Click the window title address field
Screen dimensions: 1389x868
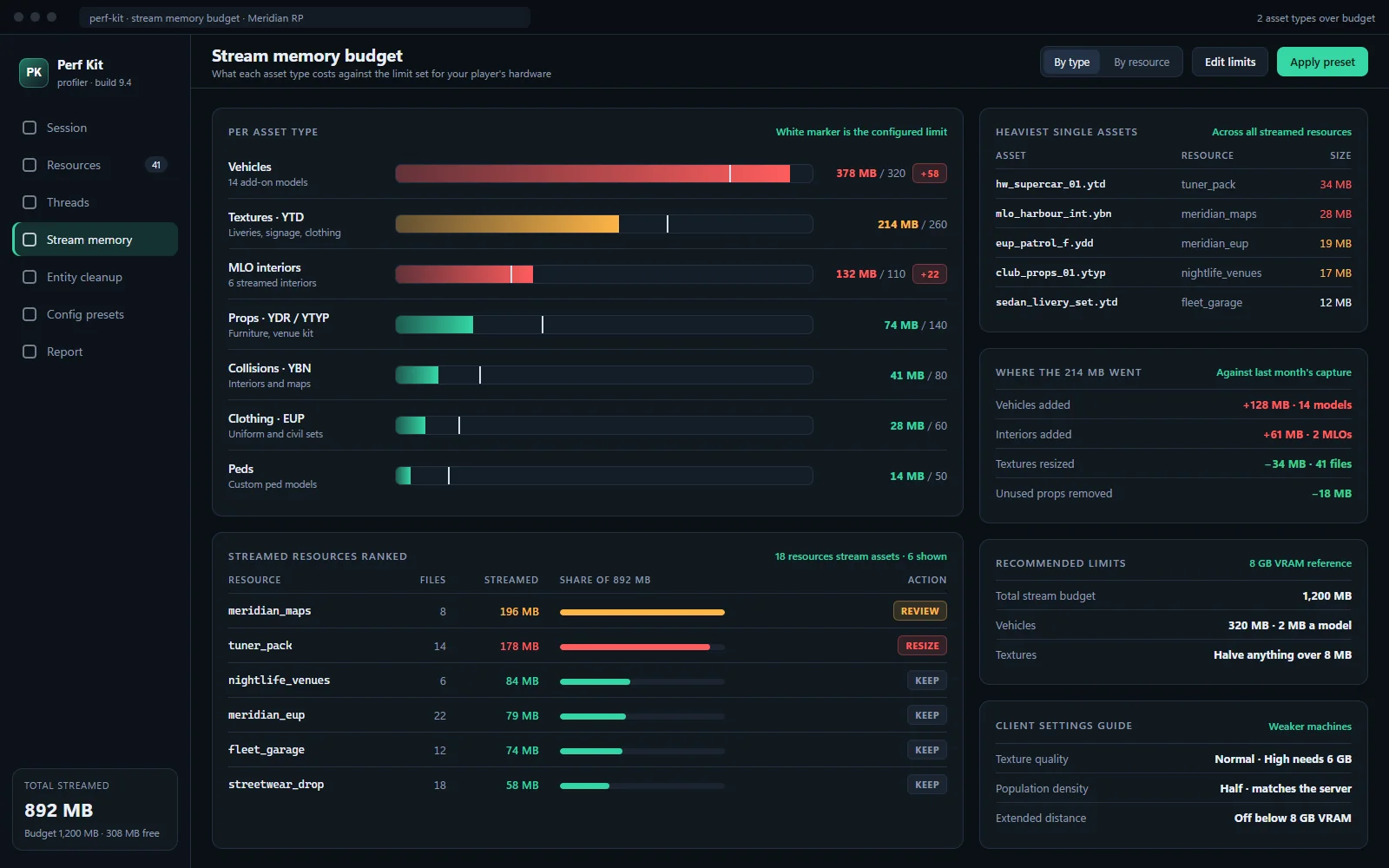click(x=305, y=17)
